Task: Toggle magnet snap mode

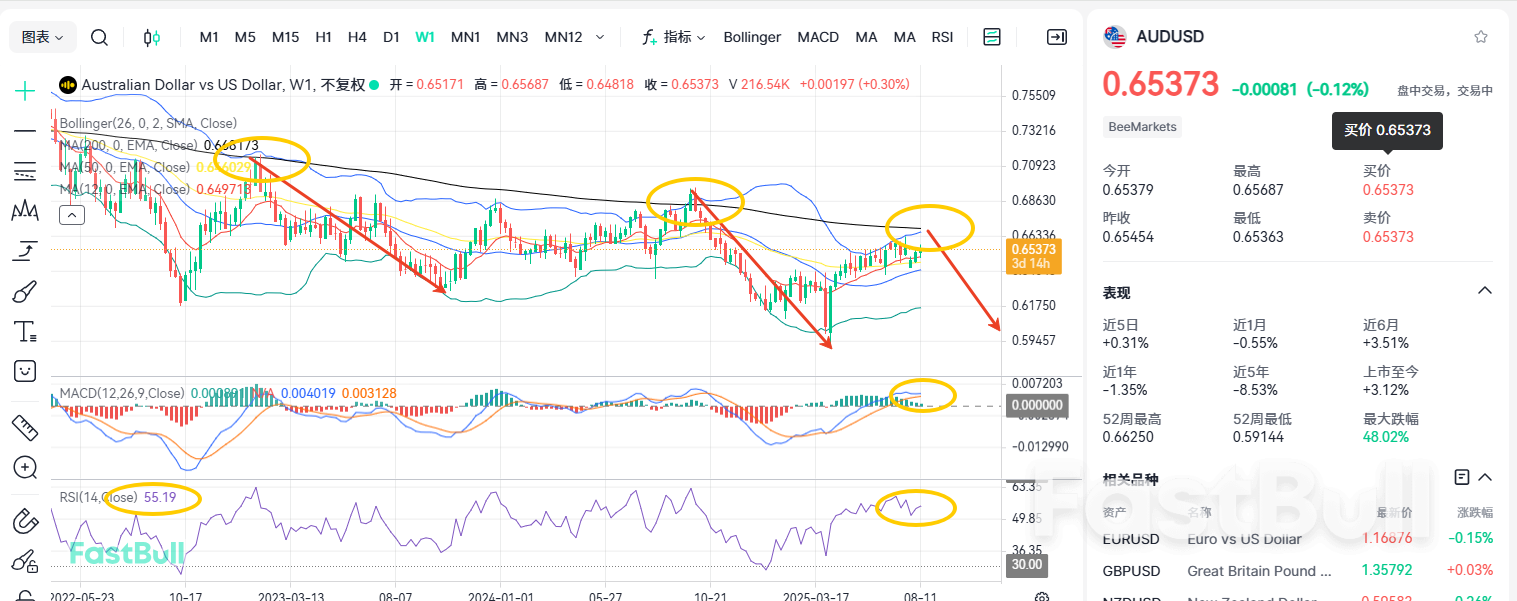Action: click(25, 521)
